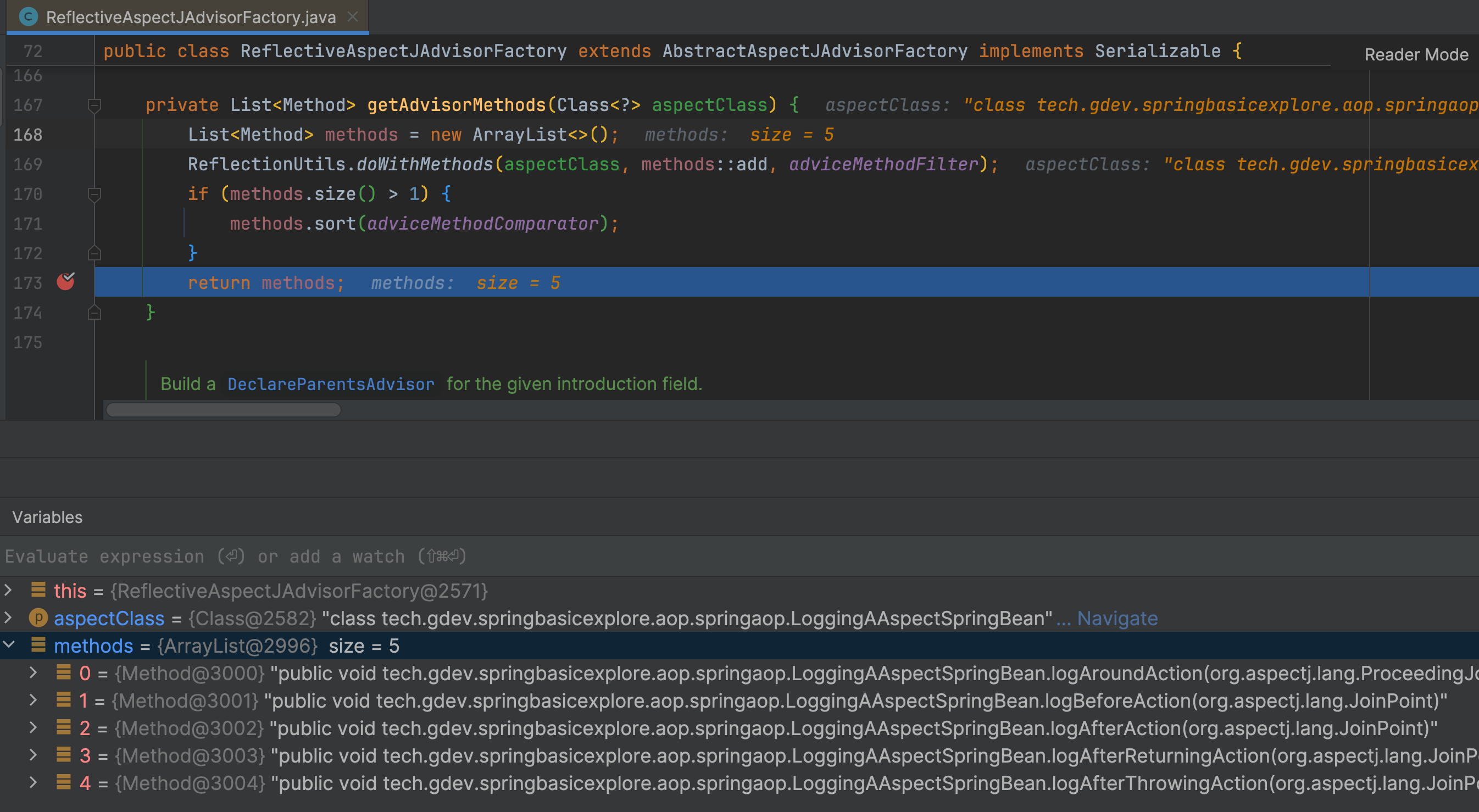Click 'getAdvisorMethods' method name on line 167

point(457,105)
